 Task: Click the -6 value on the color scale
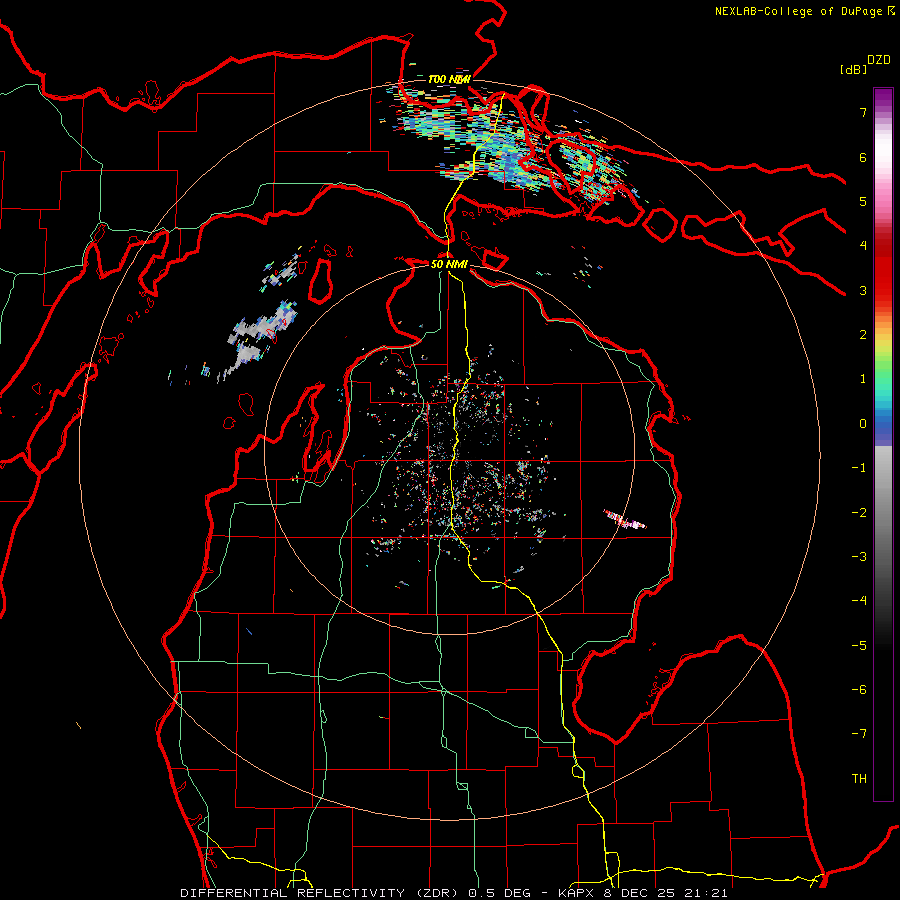[x=859, y=690]
